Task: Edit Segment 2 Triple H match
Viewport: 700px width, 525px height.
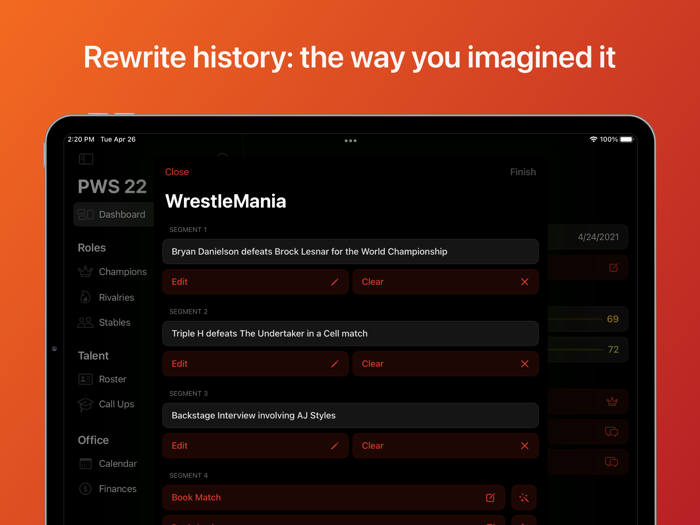Action: tap(255, 363)
